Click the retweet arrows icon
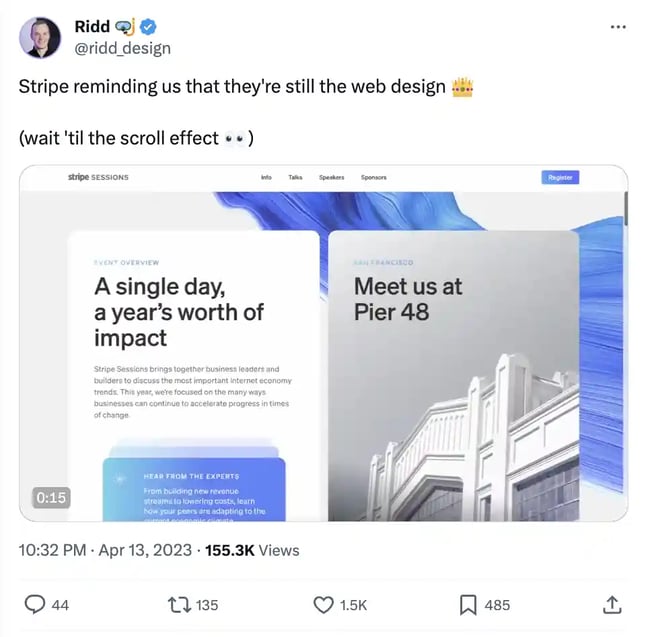 coord(179,605)
